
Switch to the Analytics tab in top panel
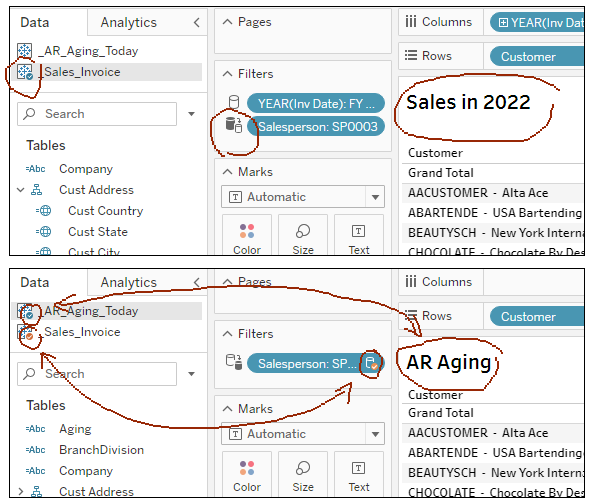pyautogui.click(x=129, y=23)
